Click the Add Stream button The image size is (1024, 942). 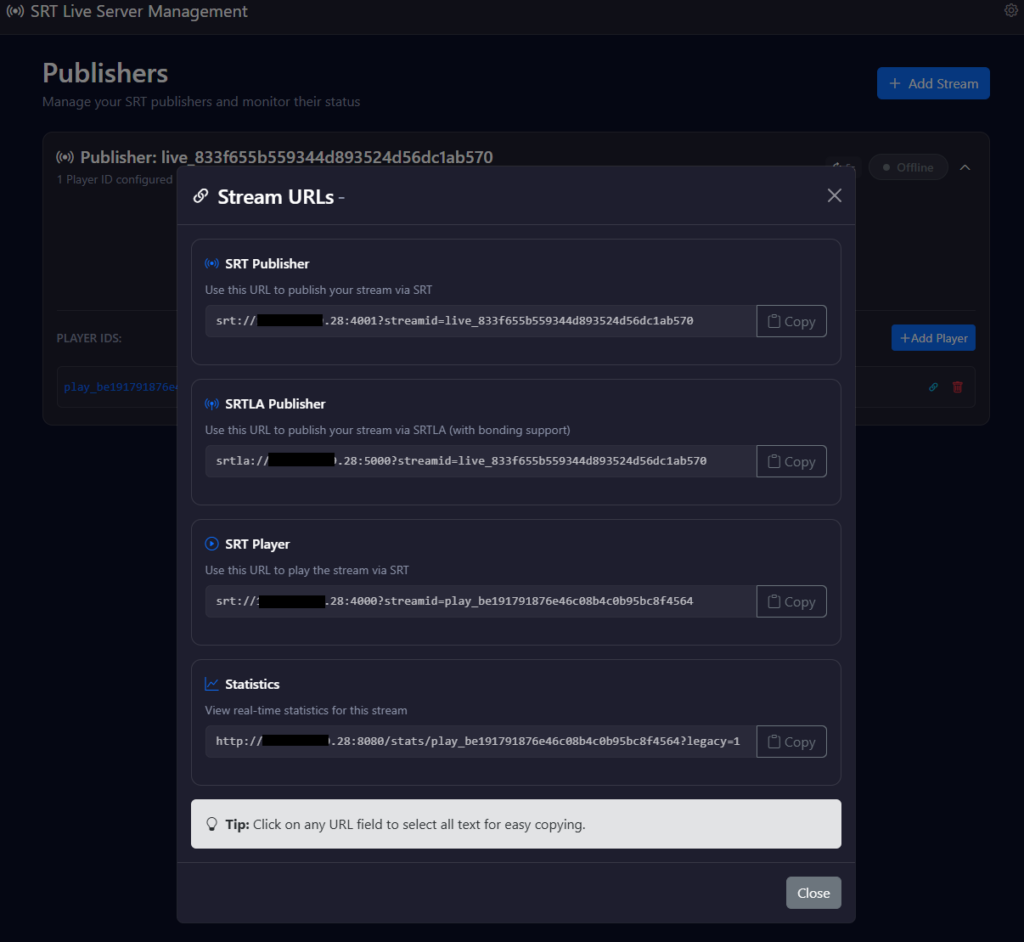point(933,84)
